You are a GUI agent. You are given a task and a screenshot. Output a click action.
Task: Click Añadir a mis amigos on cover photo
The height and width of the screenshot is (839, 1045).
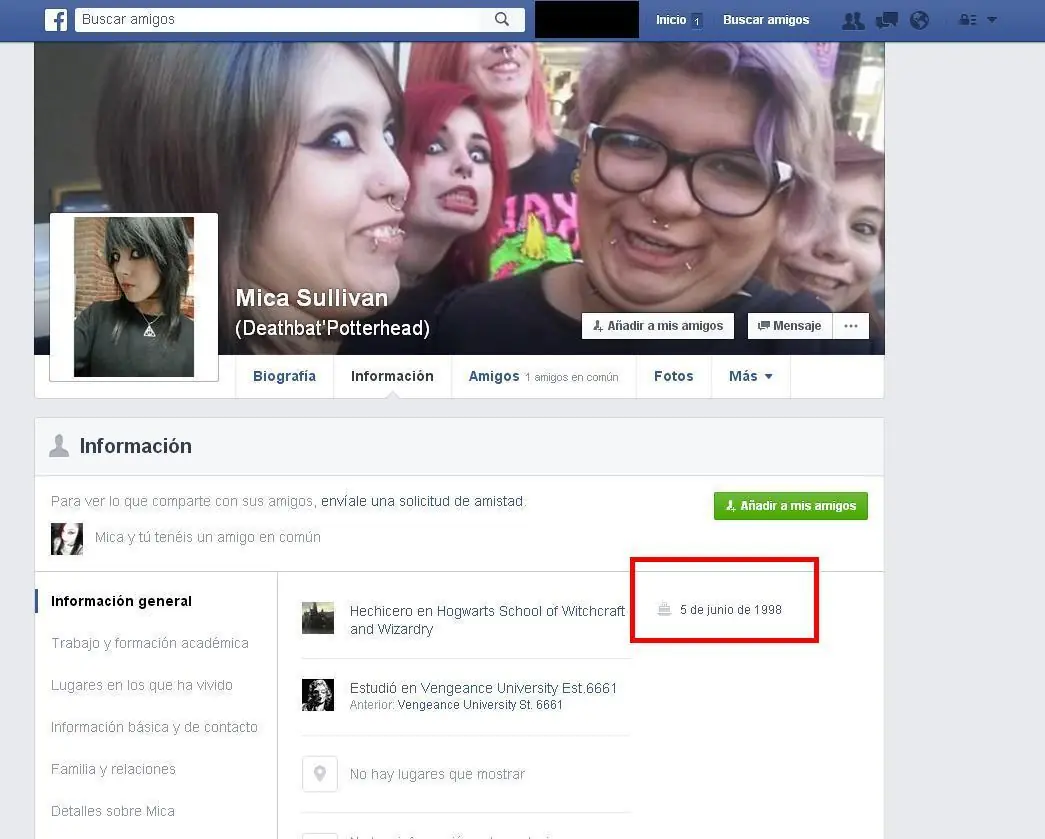[658, 326]
